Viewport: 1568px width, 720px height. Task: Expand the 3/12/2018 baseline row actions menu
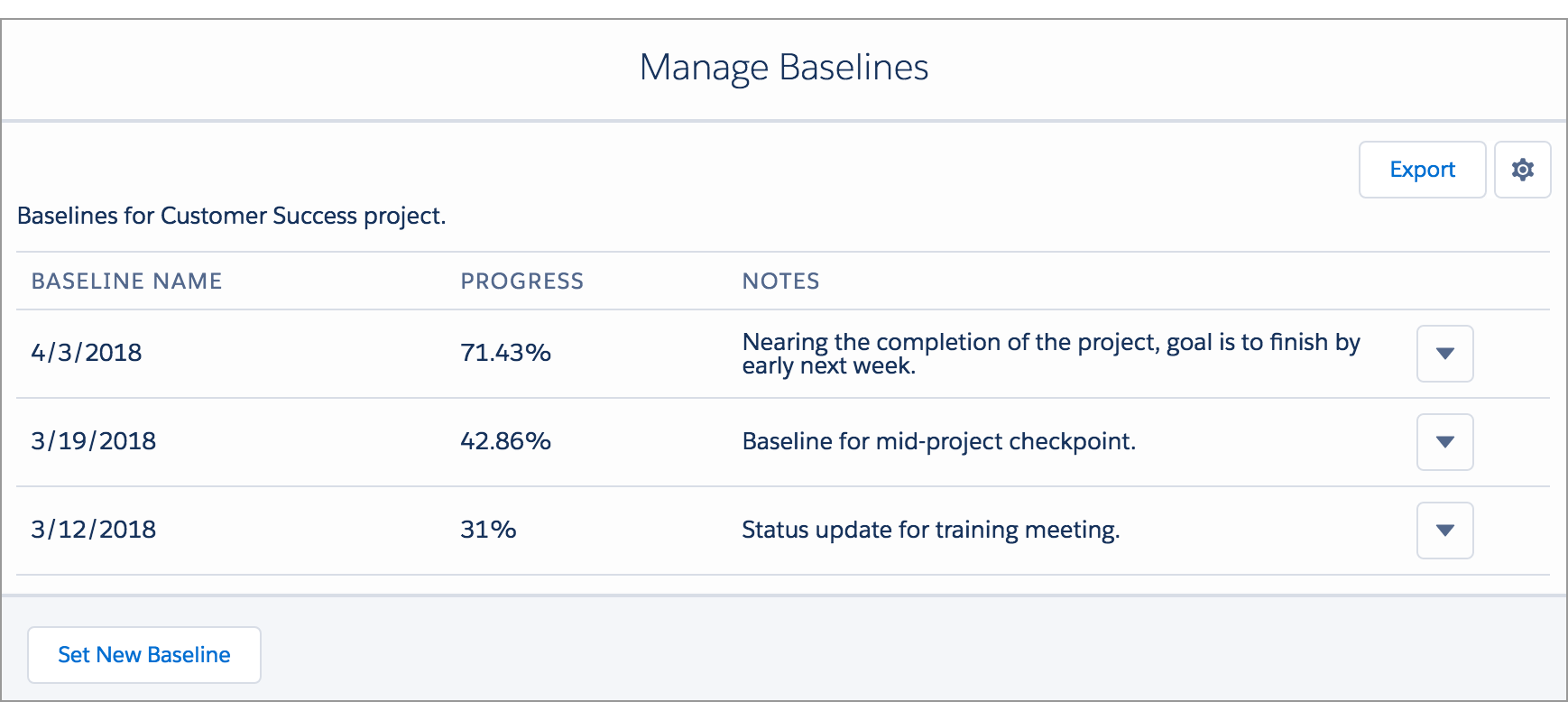click(x=1444, y=531)
